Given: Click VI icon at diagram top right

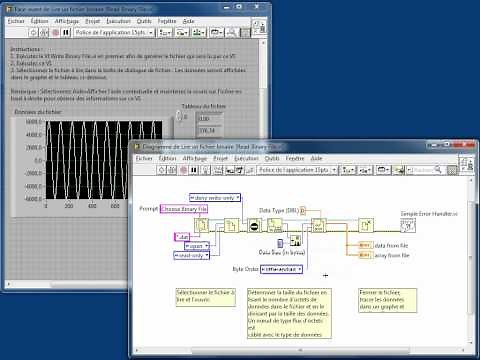Looking at the screenshot, I should click(x=466, y=165).
